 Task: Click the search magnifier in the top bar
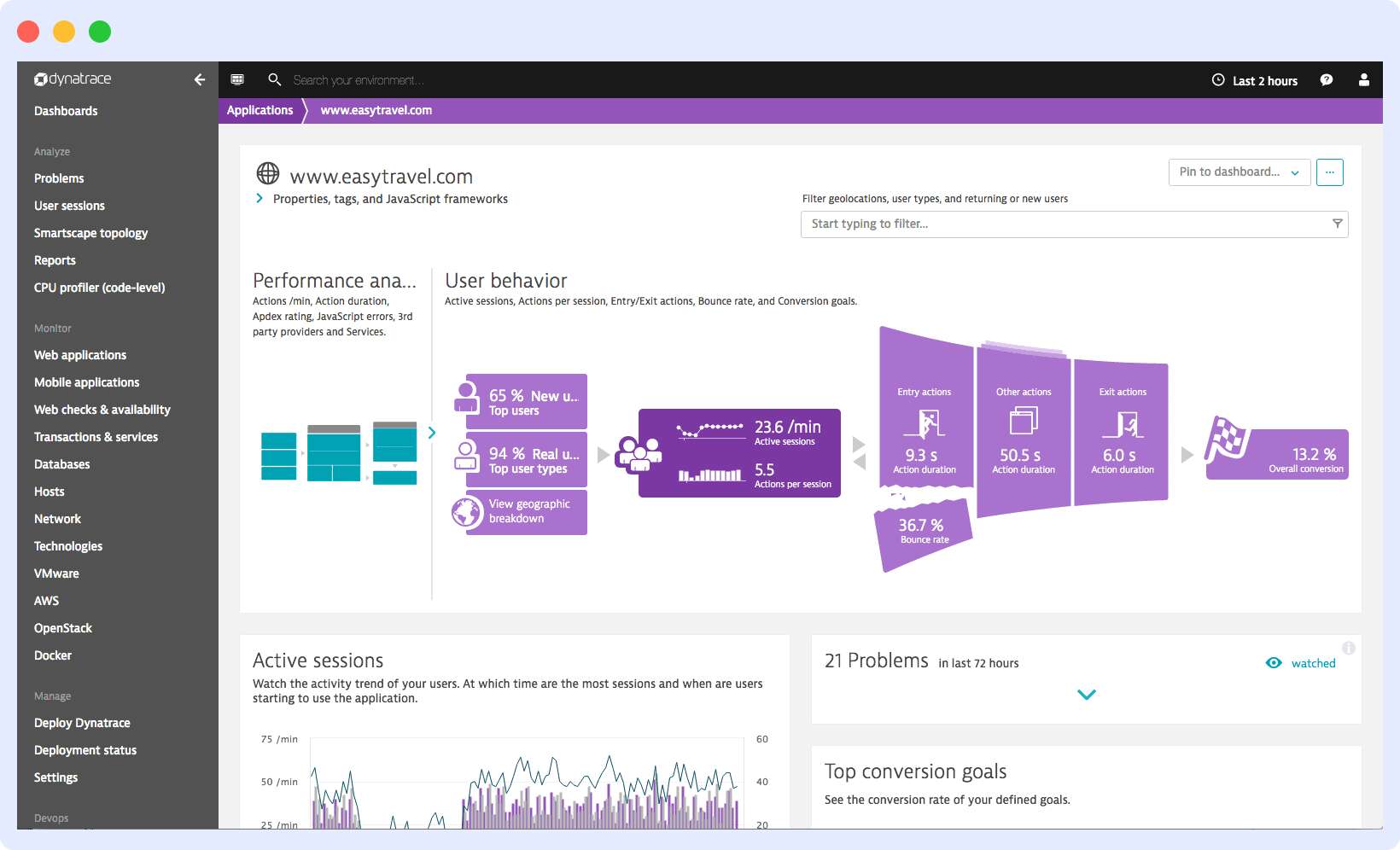pyautogui.click(x=274, y=79)
